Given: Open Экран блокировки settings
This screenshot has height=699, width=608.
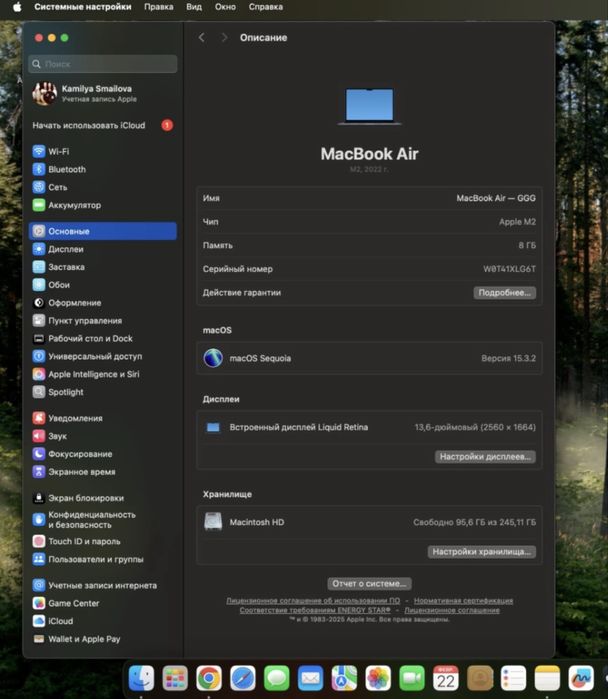Looking at the screenshot, I should pyautogui.click(x=103, y=498).
